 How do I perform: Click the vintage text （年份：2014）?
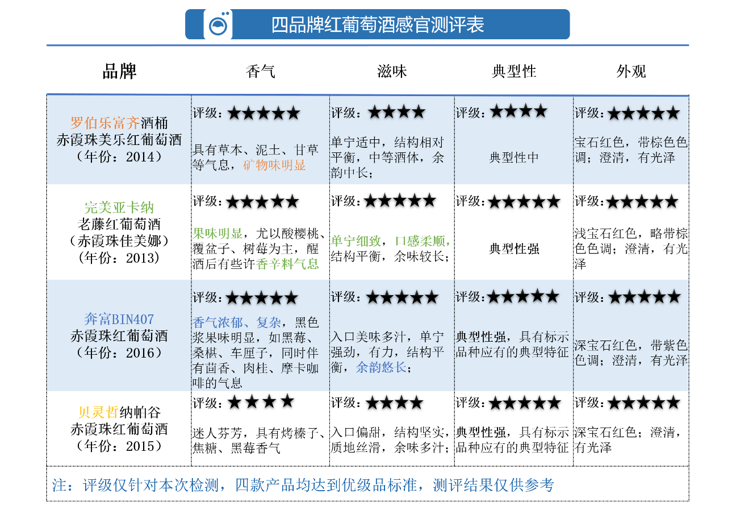point(119,157)
